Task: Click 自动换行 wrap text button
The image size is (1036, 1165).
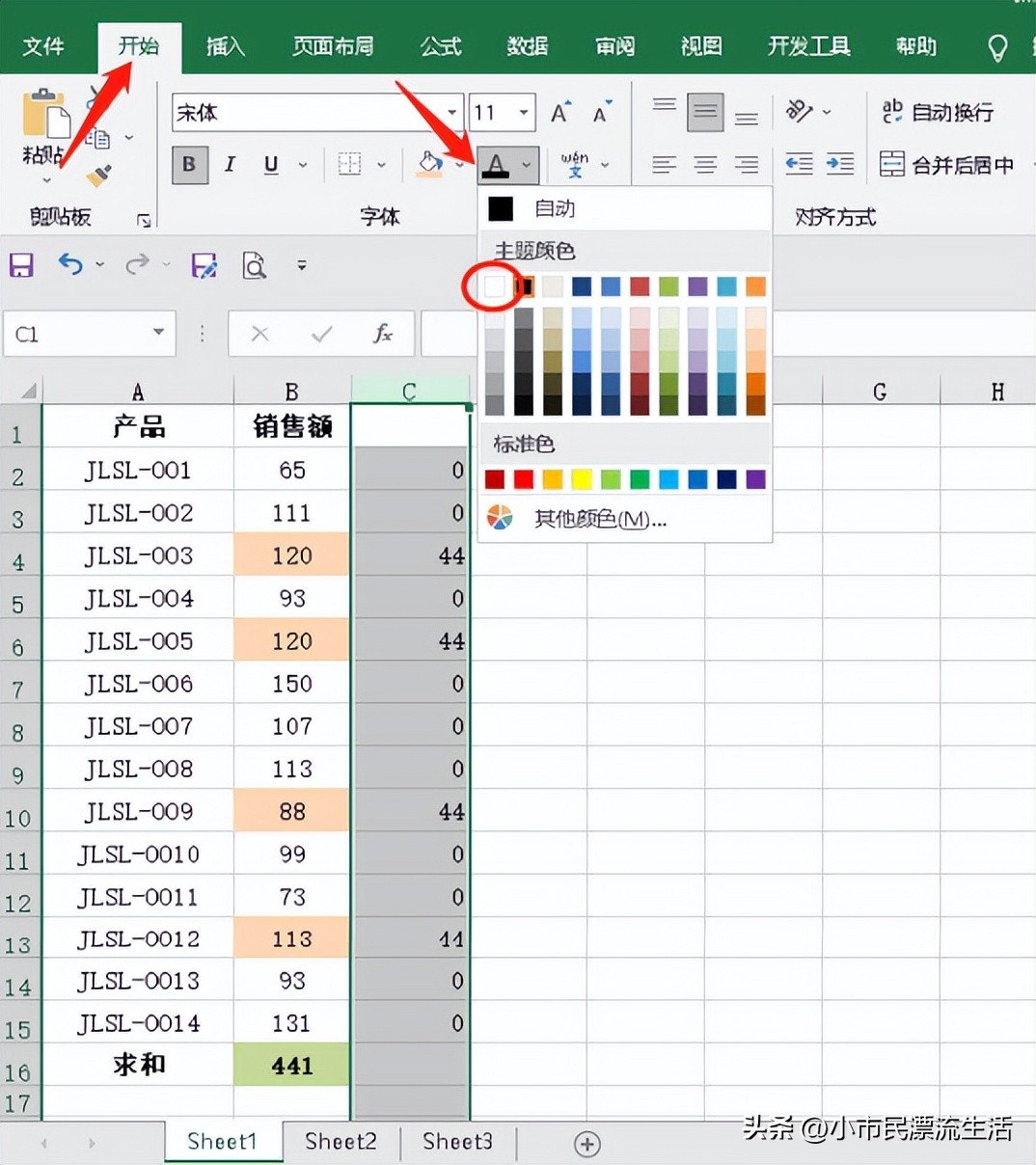Action: [937, 112]
